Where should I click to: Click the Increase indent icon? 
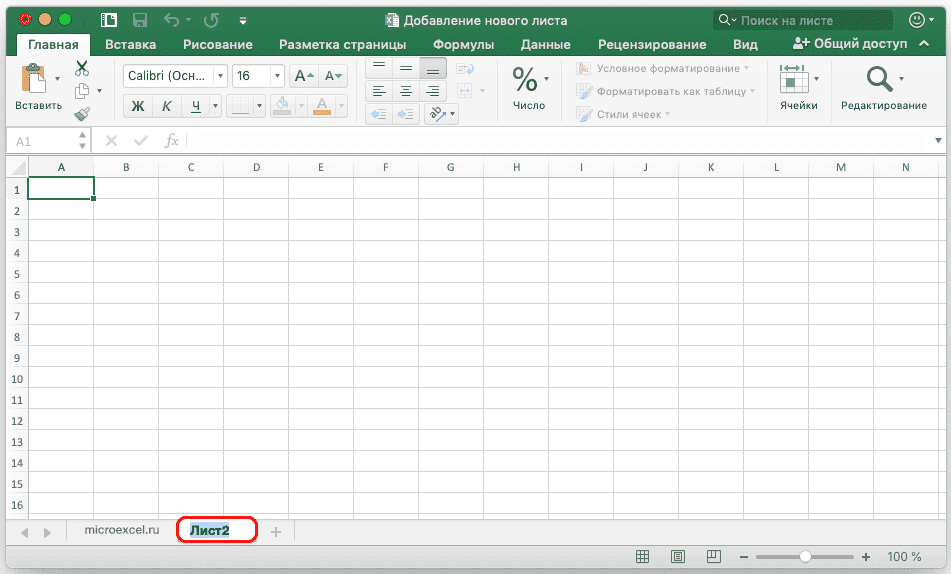pos(406,114)
